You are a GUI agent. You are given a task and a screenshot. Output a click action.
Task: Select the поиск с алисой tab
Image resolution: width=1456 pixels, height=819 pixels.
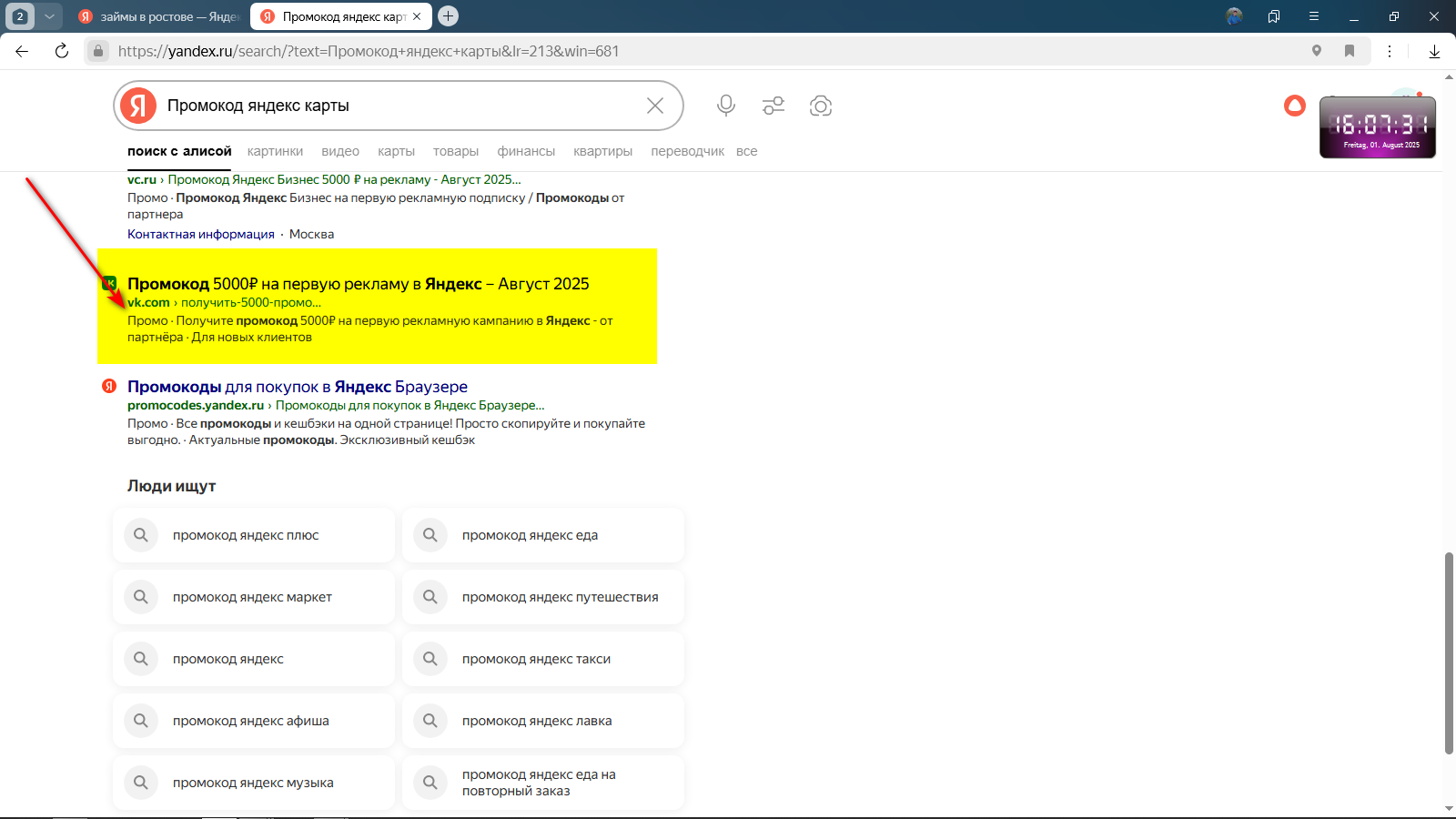(179, 151)
